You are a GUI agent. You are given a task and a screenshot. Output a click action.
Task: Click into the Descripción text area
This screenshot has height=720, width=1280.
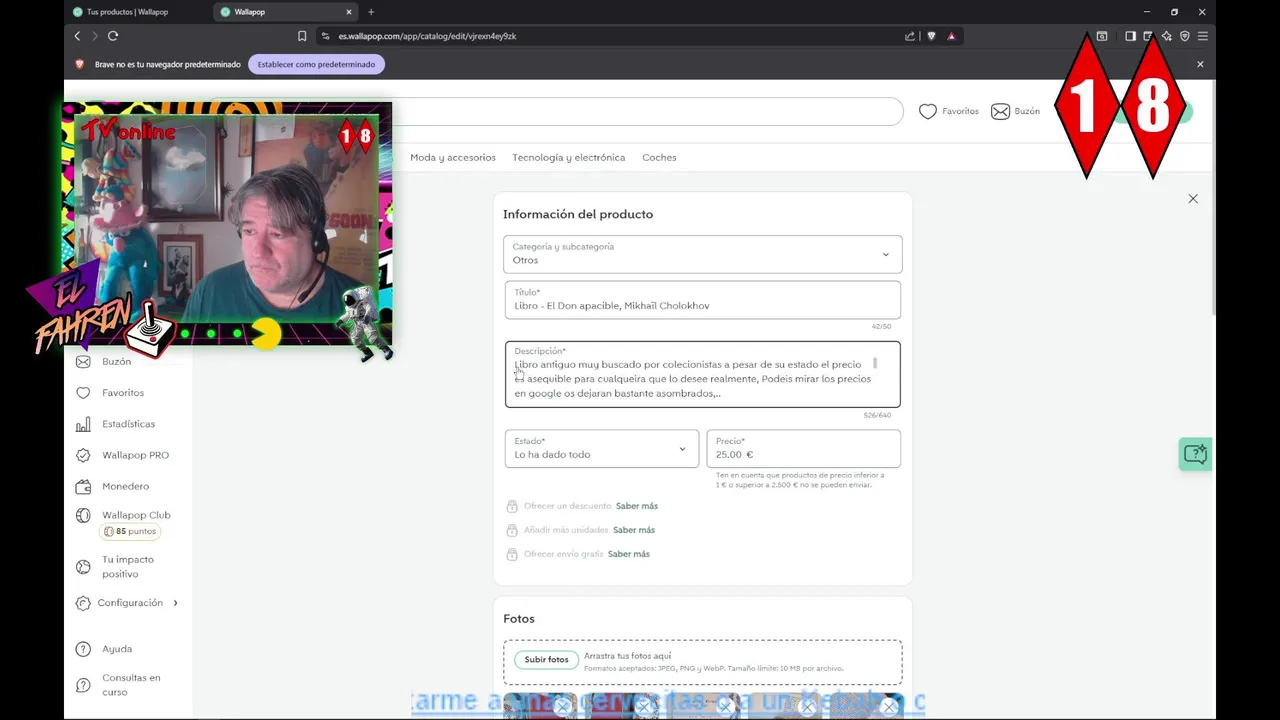[702, 374]
